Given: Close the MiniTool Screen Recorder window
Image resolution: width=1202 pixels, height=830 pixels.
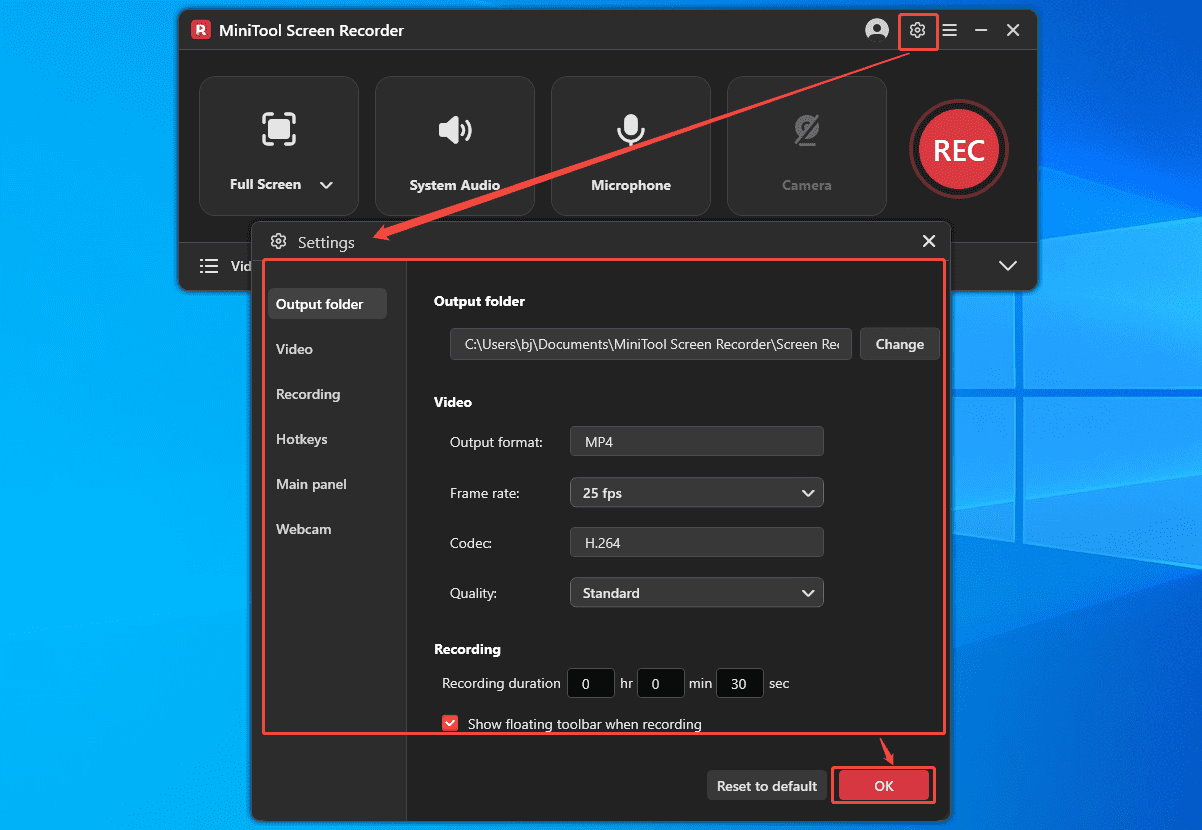Looking at the screenshot, I should click(x=1013, y=30).
